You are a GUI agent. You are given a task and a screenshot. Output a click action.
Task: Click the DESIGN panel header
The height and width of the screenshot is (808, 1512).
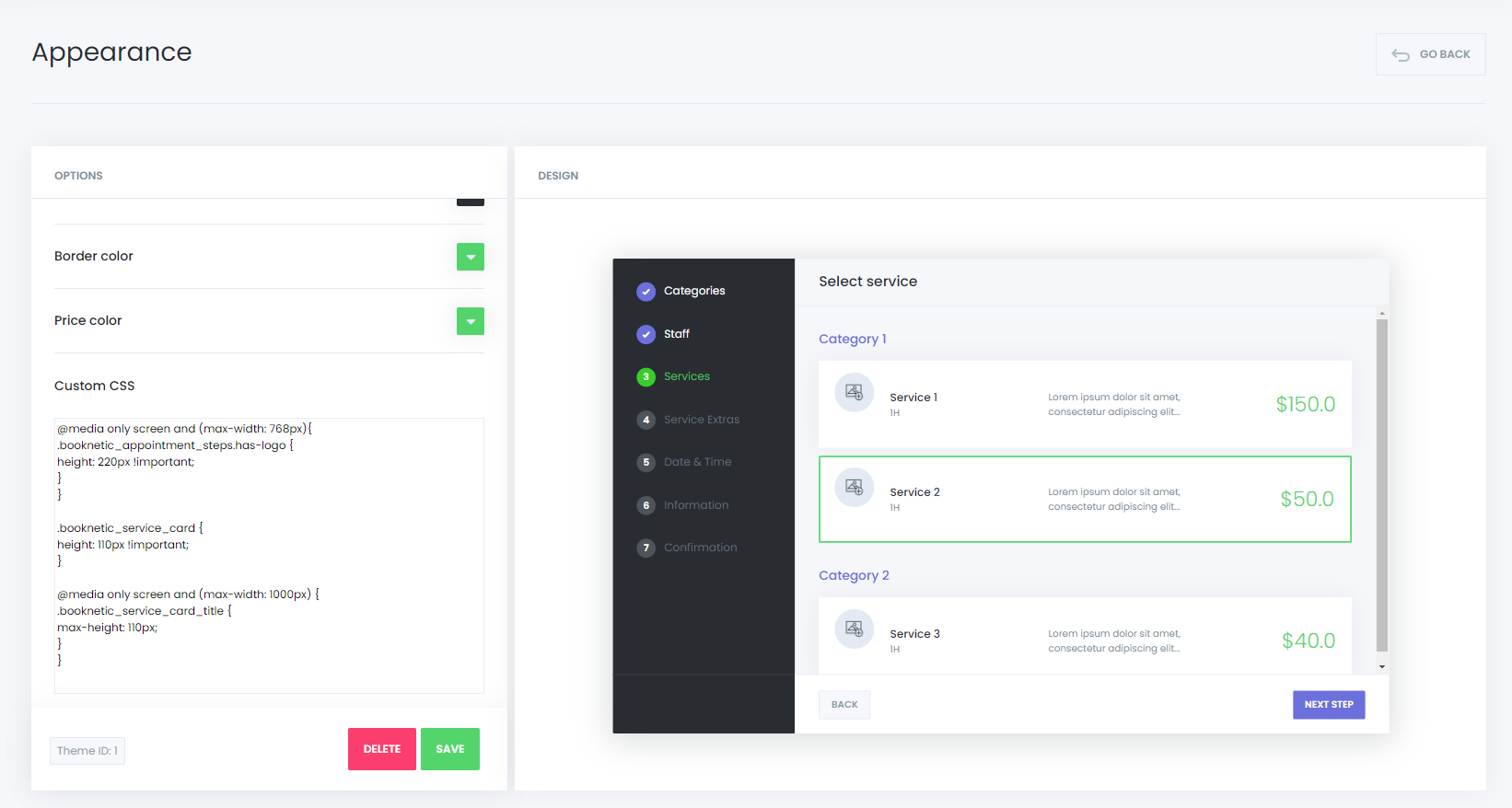click(558, 176)
